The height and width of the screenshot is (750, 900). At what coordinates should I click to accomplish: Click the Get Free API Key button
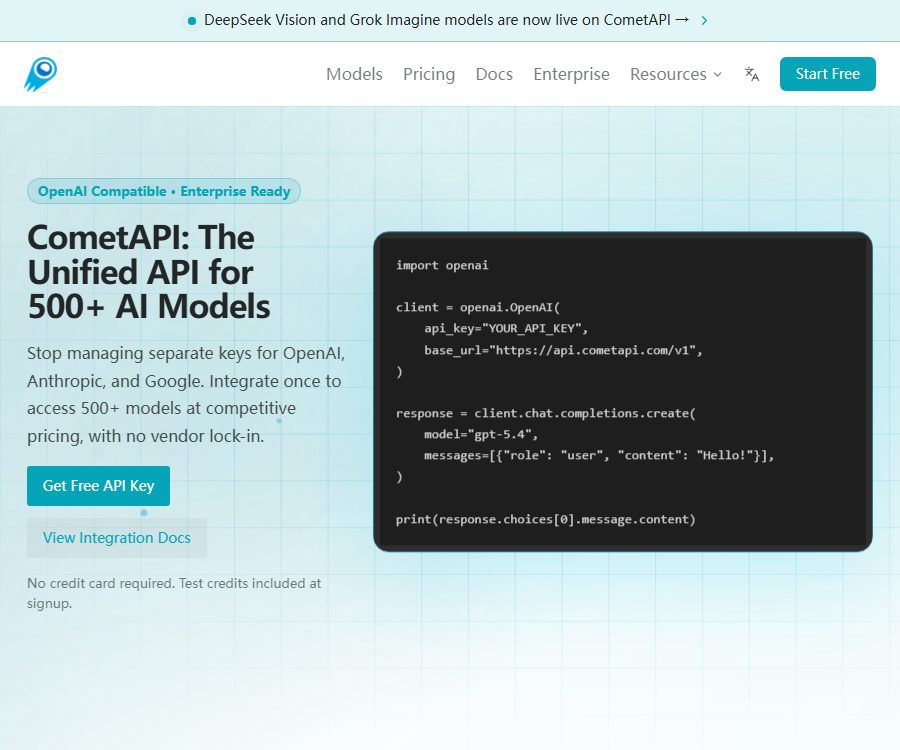coord(98,486)
